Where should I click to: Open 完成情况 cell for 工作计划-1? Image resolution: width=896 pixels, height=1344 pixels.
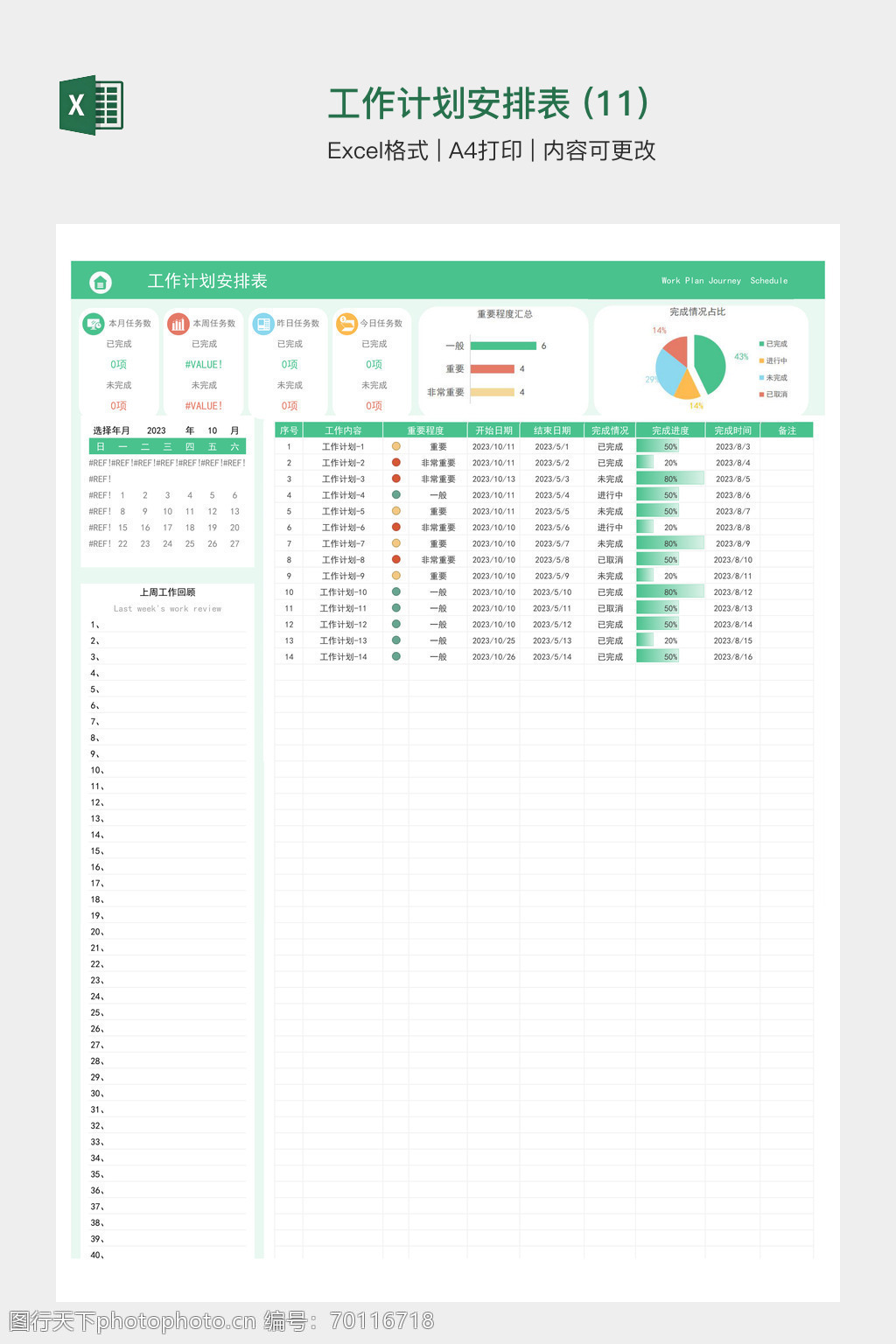[x=610, y=446]
